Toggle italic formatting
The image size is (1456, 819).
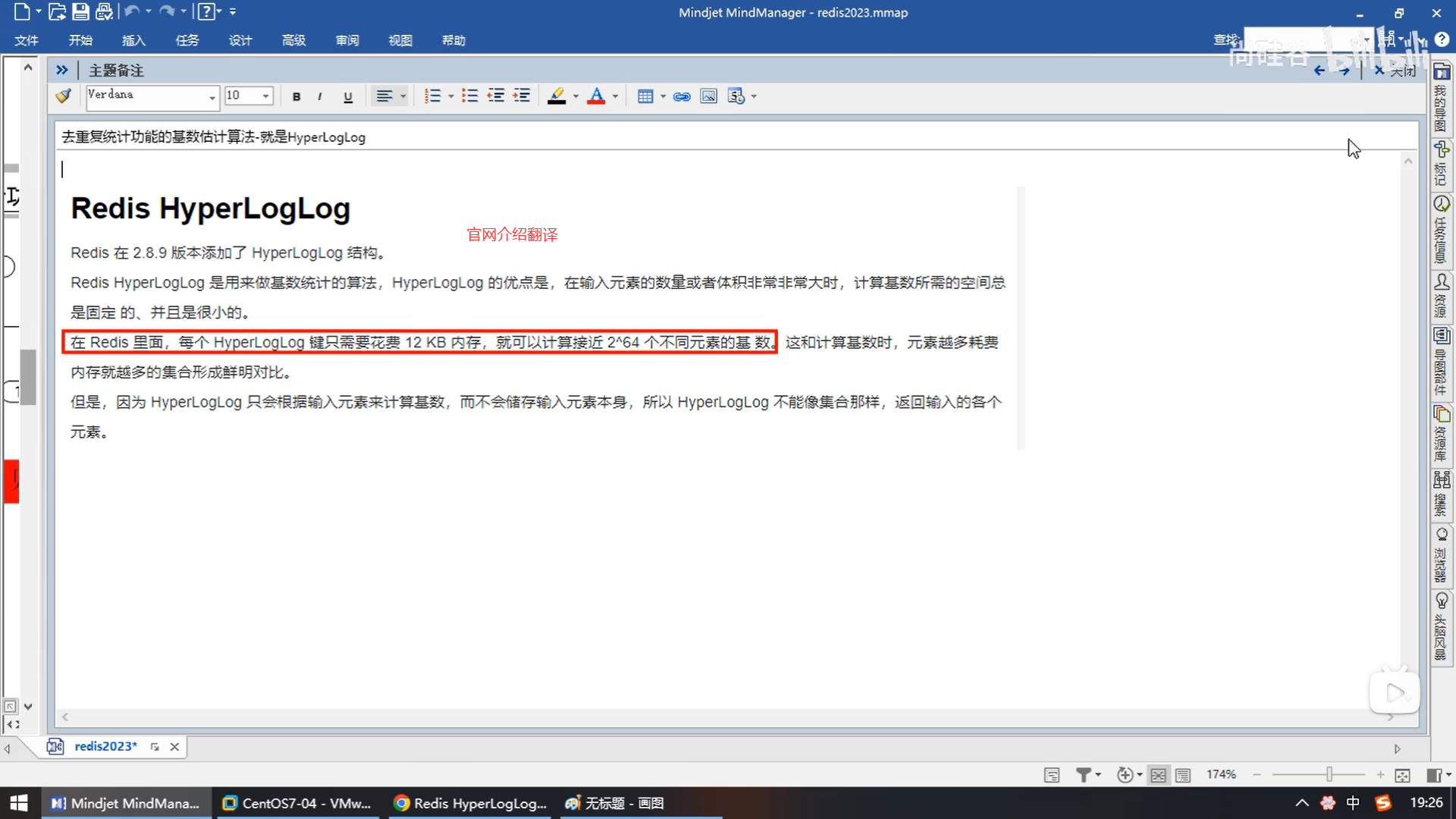(320, 96)
